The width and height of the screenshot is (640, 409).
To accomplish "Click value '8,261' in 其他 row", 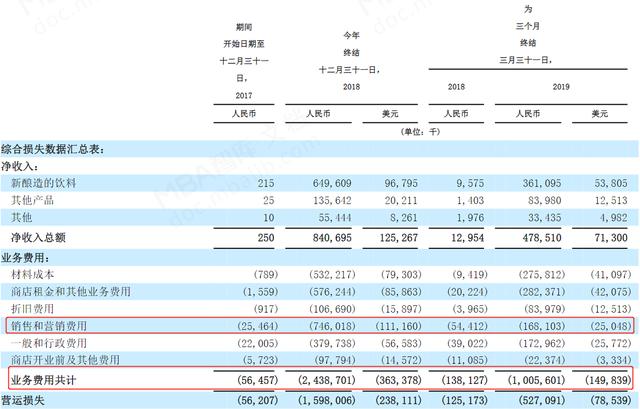I will click(404, 218).
